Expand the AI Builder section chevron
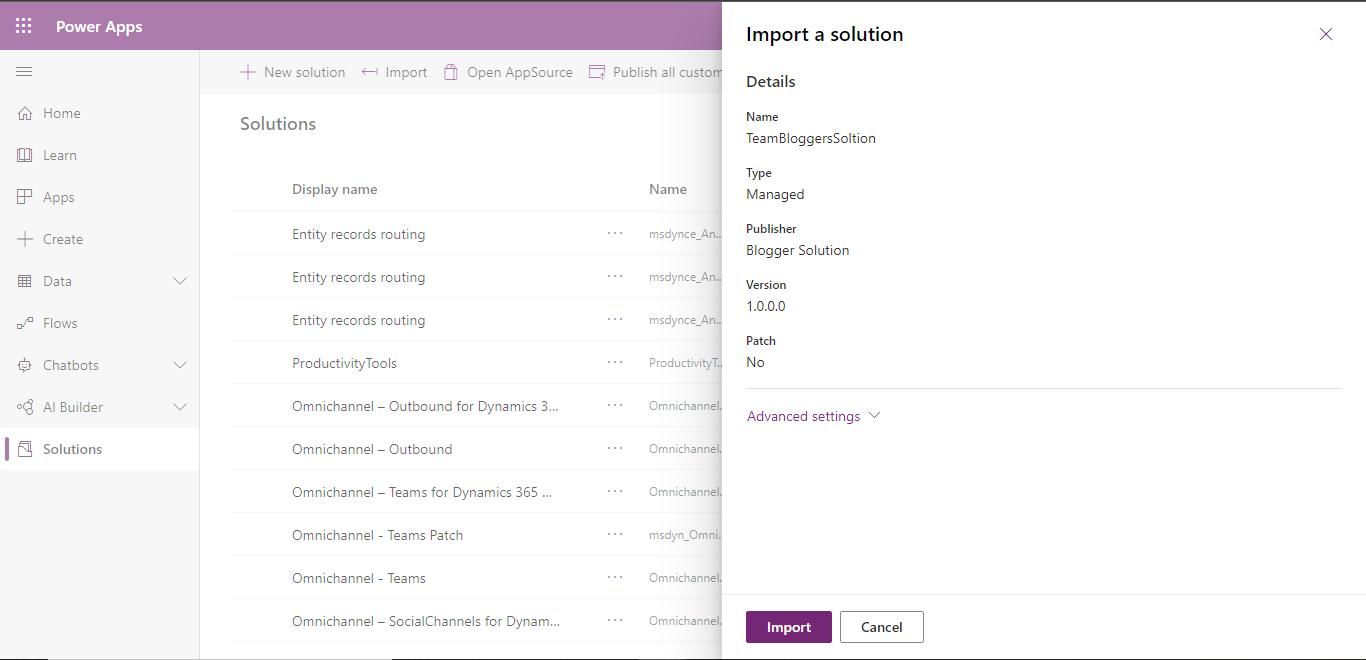Screen dimensions: 1366x660 click(180, 407)
